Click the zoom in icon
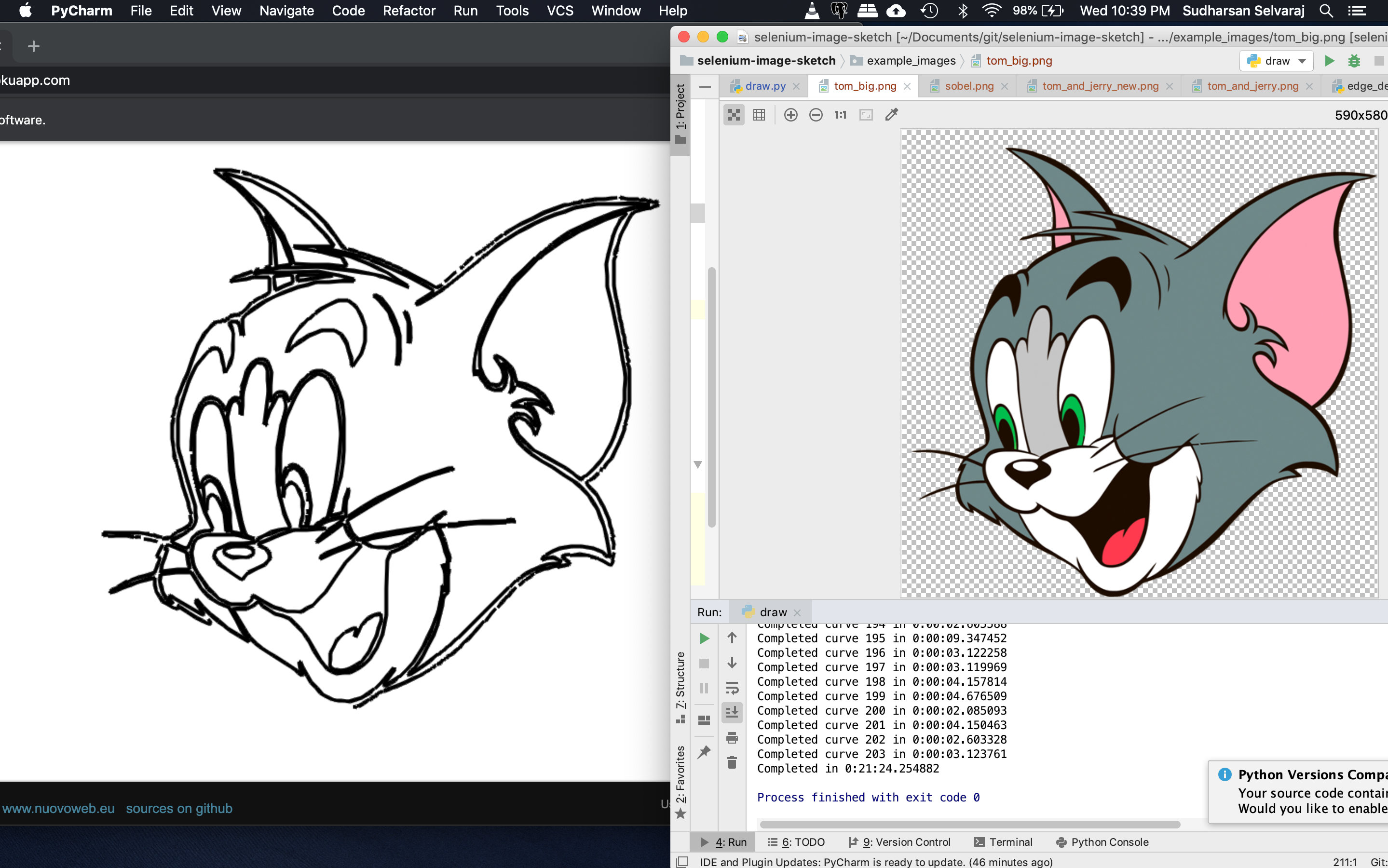 point(790,115)
